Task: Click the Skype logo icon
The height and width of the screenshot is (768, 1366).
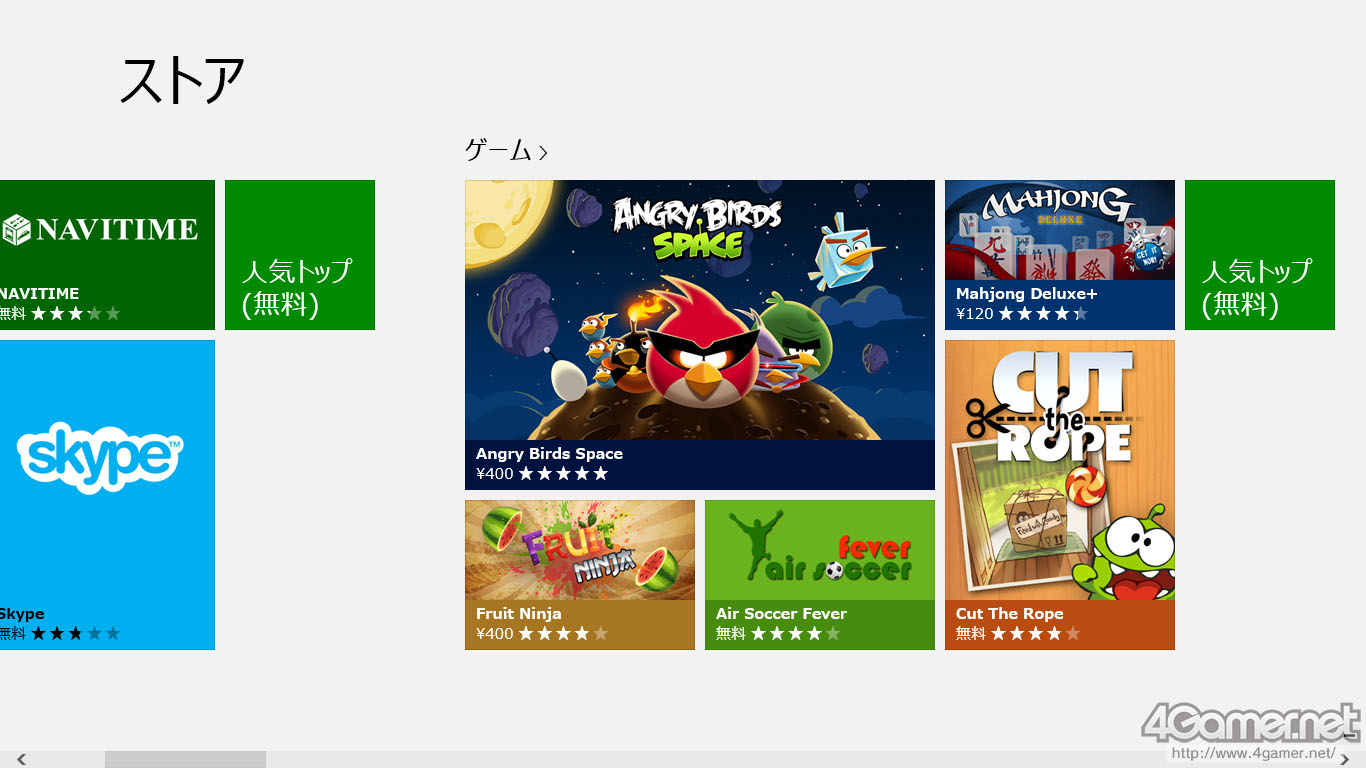Action: (x=100, y=458)
